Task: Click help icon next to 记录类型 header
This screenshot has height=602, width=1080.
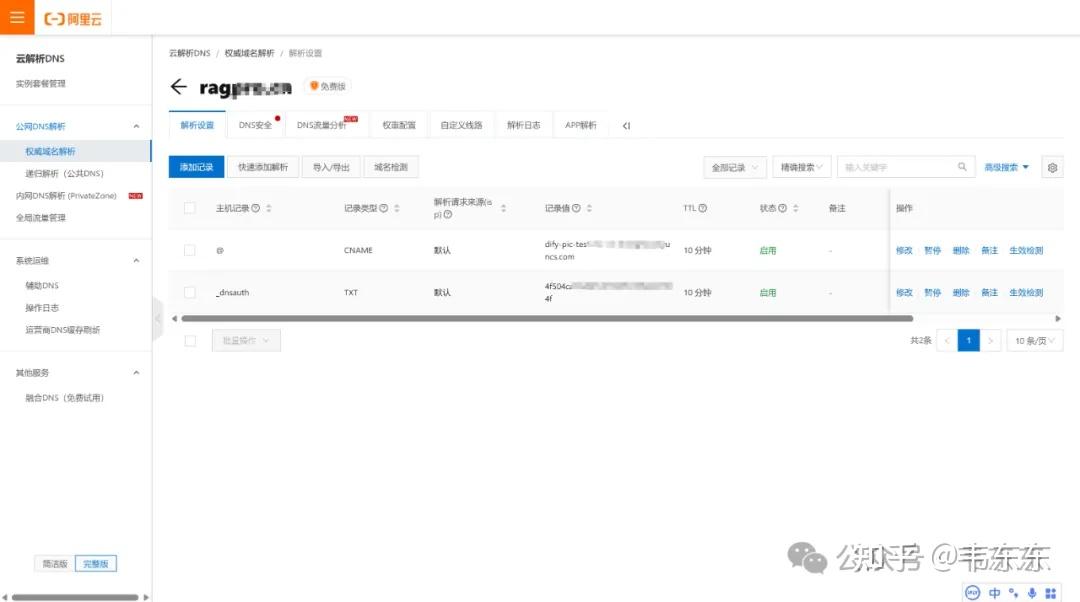Action: click(x=384, y=208)
